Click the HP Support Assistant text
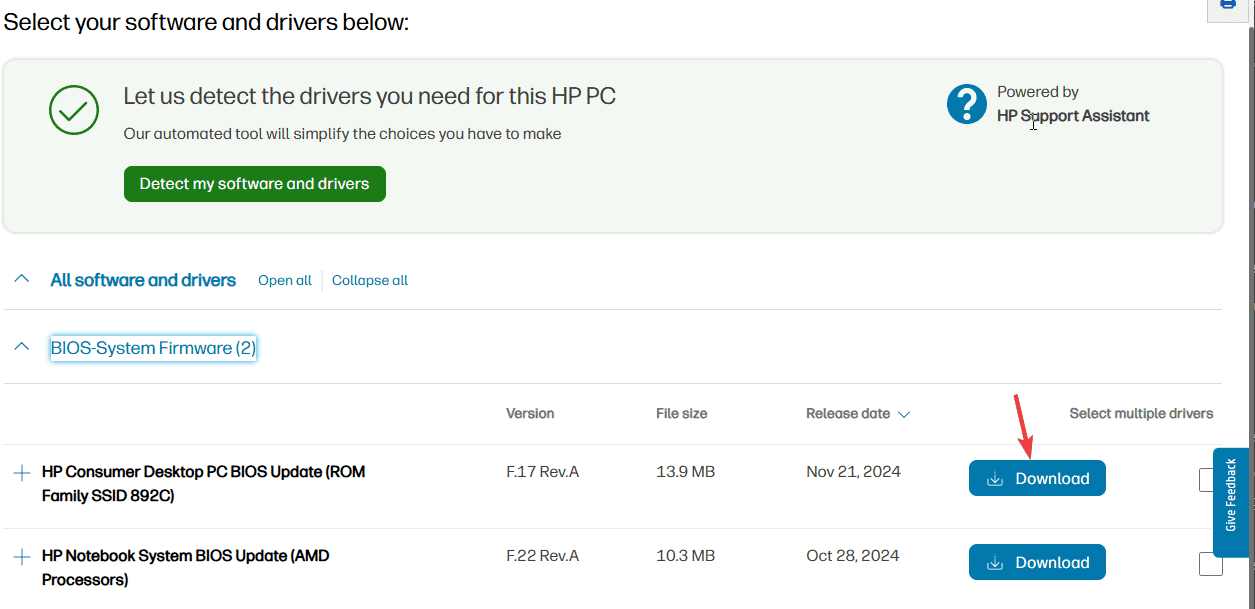 (1073, 116)
